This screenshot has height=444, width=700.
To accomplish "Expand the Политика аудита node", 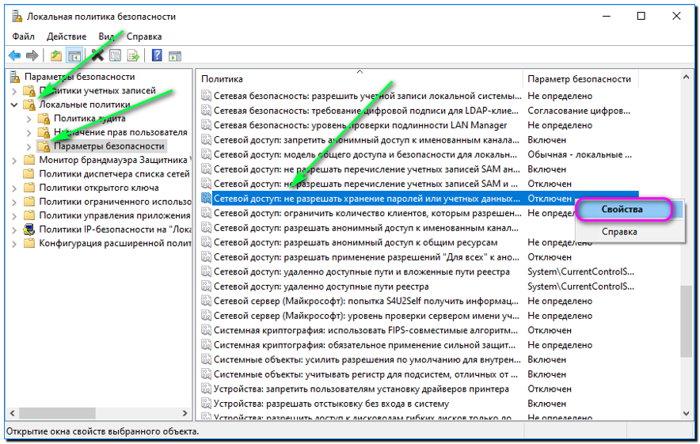I will [x=29, y=119].
